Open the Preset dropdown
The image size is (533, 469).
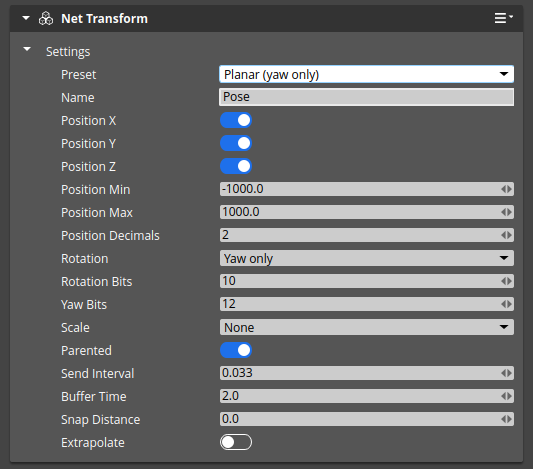click(366, 74)
